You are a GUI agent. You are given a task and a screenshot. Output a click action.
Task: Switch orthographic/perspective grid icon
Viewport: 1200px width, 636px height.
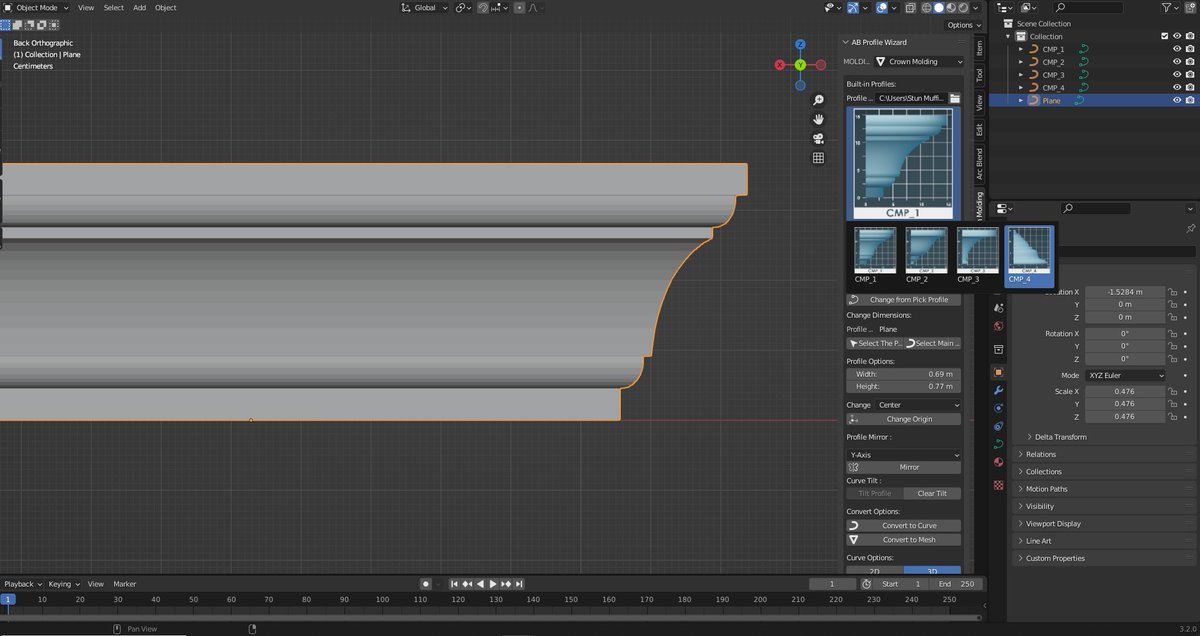(x=818, y=157)
